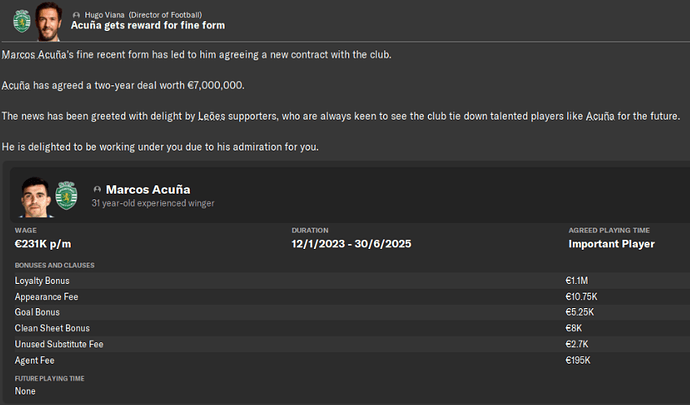Click the Sporting badge beside Acuña's portrait
This screenshot has height=405, width=690.
[x=67, y=196]
